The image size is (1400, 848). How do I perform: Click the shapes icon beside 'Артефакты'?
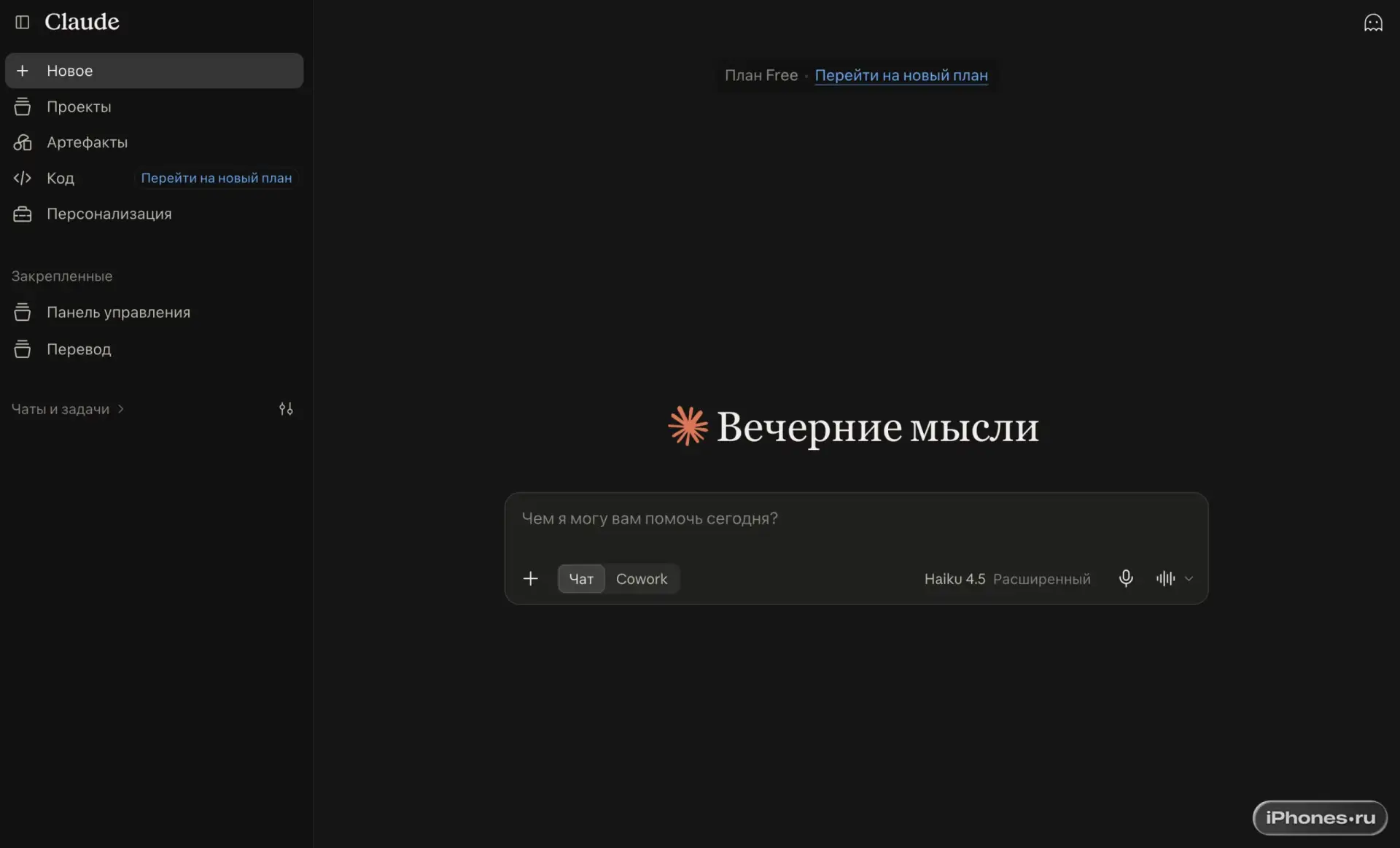pos(23,142)
